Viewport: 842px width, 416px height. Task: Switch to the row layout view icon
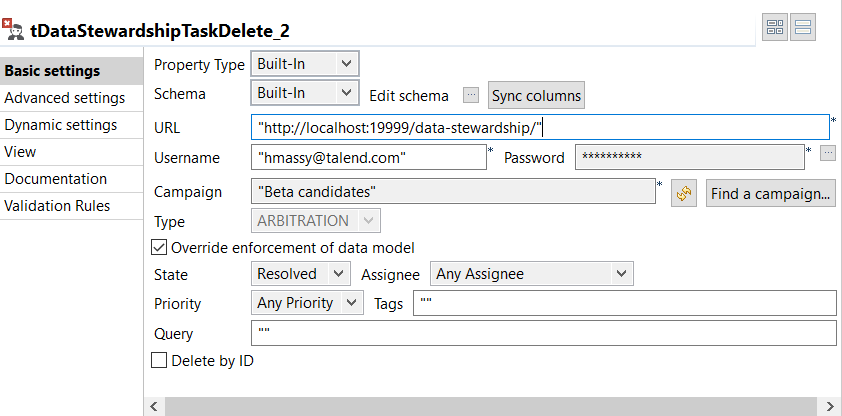(803, 28)
